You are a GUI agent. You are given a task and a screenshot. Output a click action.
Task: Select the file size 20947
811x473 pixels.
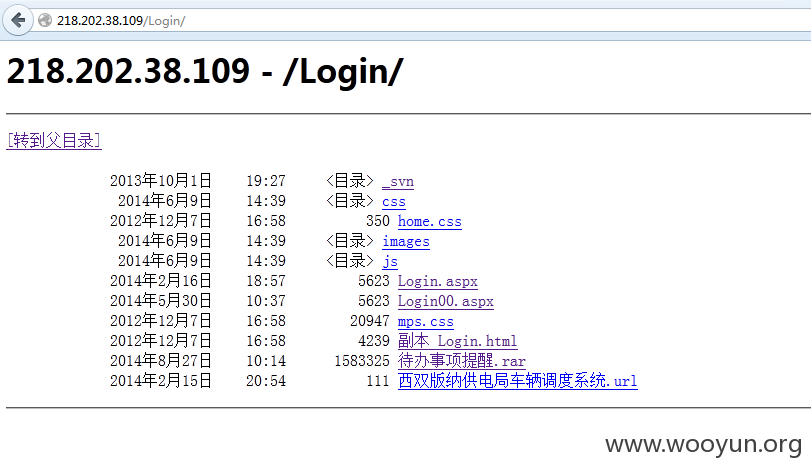[370, 321]
